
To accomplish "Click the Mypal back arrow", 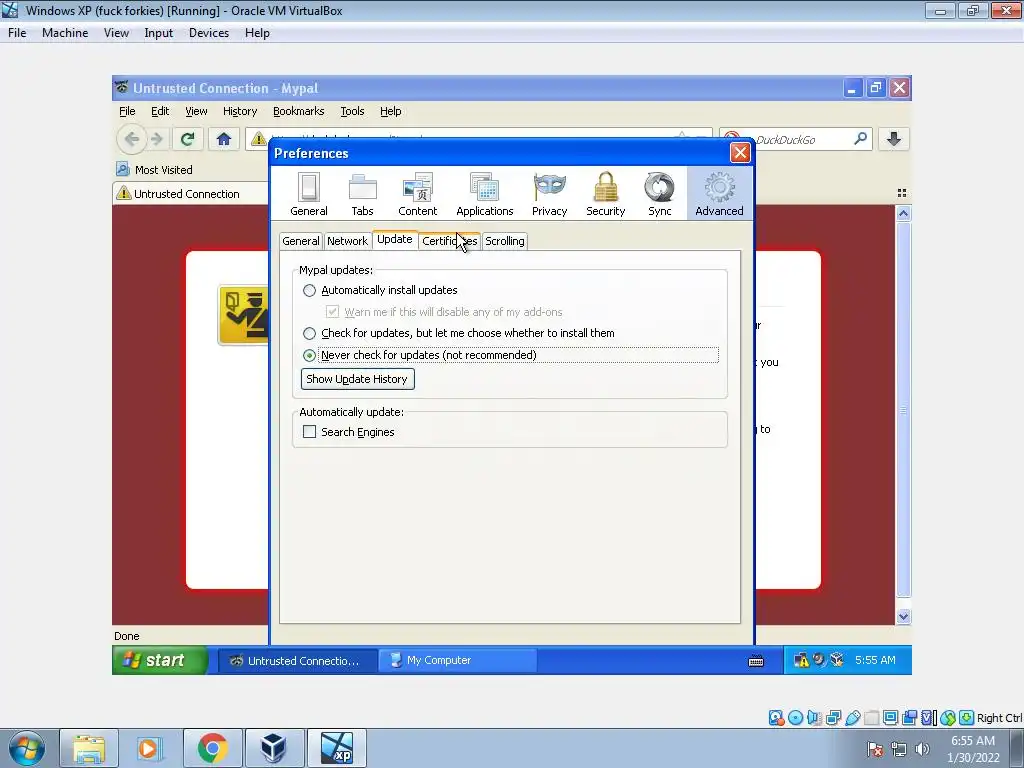I will (x=132, y=139).
